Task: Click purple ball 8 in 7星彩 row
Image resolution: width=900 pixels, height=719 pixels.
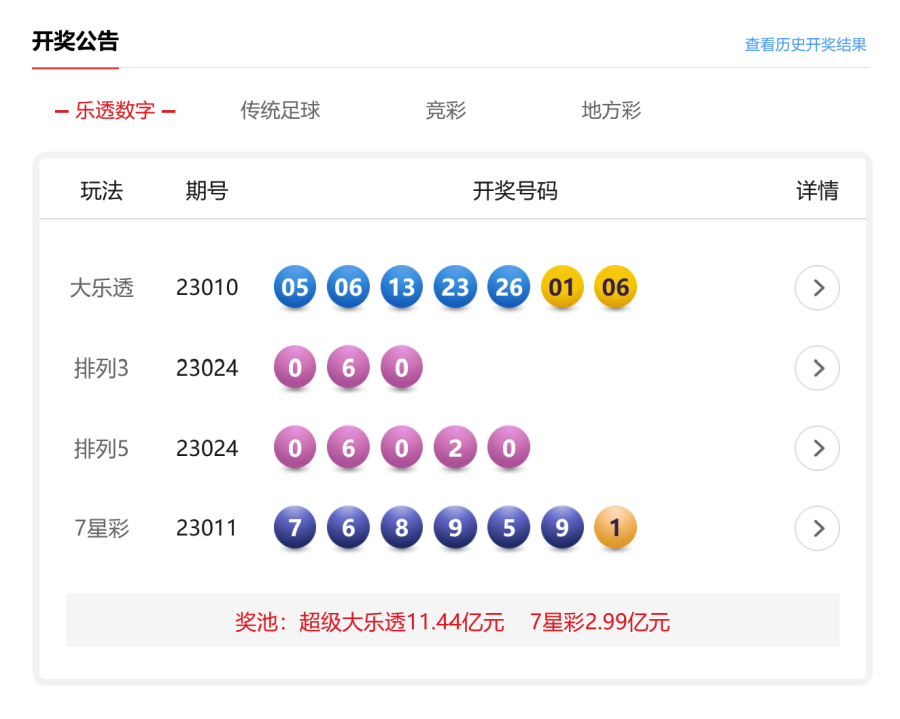Action: point(402,528)
